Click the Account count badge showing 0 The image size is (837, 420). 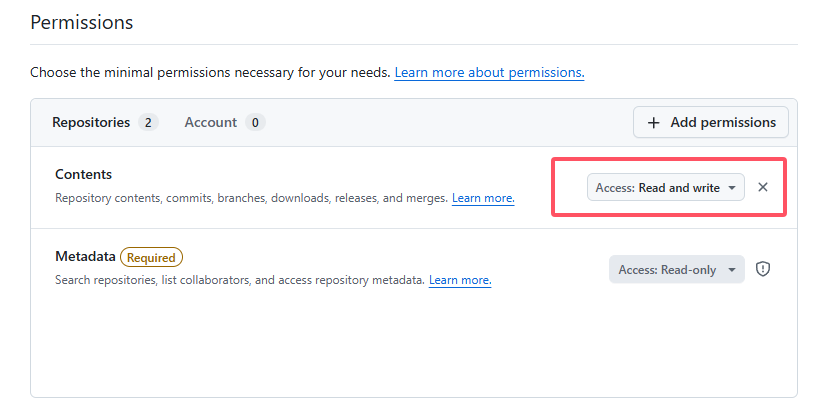point(255,123)
